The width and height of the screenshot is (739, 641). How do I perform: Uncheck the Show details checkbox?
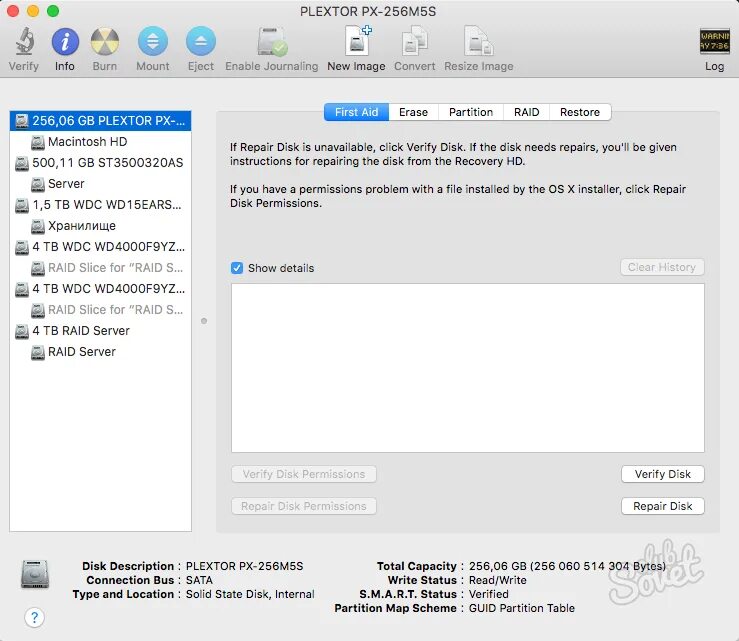(237, 268)
